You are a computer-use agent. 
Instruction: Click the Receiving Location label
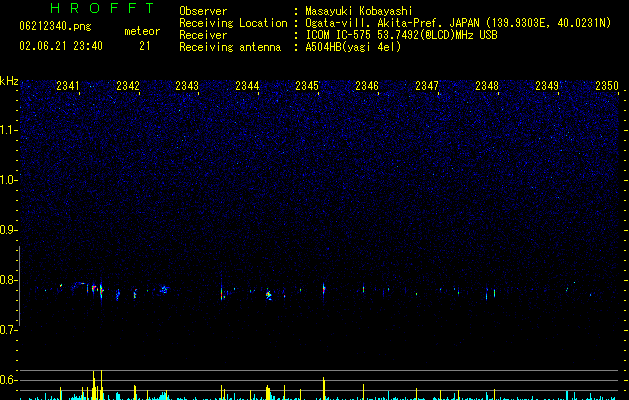233,23
